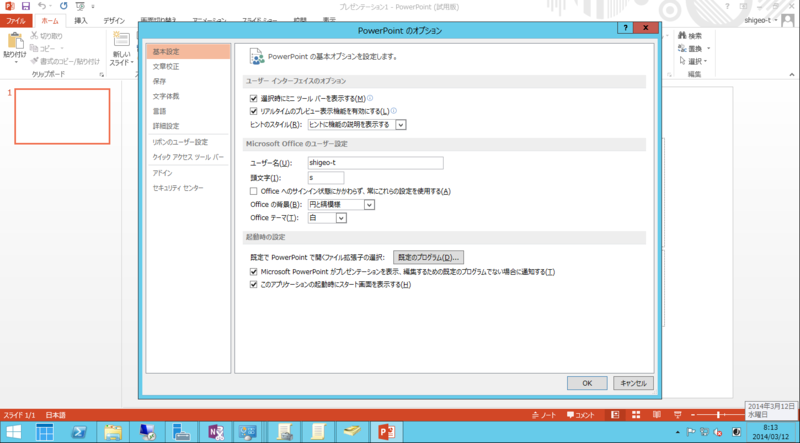Open the OneNote clipping icon in the taskbar
800x443 pixels.
click(x=216, y=432)
